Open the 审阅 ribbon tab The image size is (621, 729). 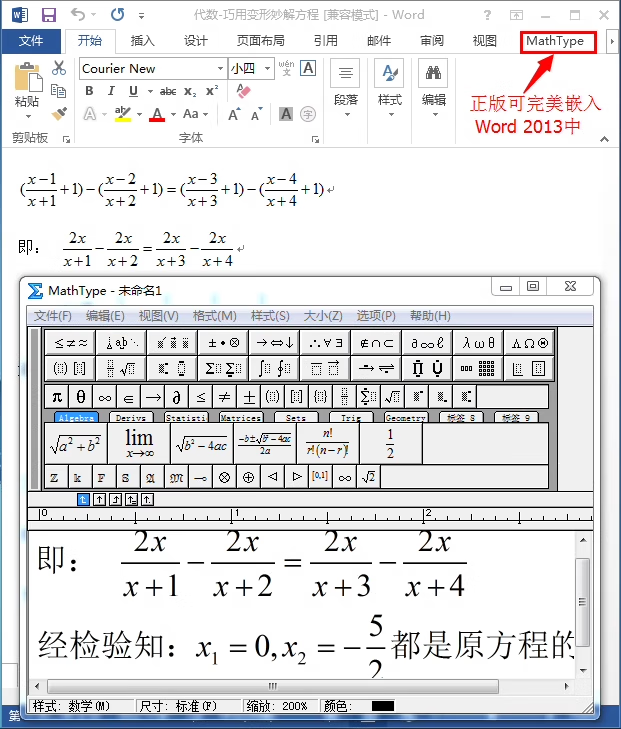tap(432, 41)
